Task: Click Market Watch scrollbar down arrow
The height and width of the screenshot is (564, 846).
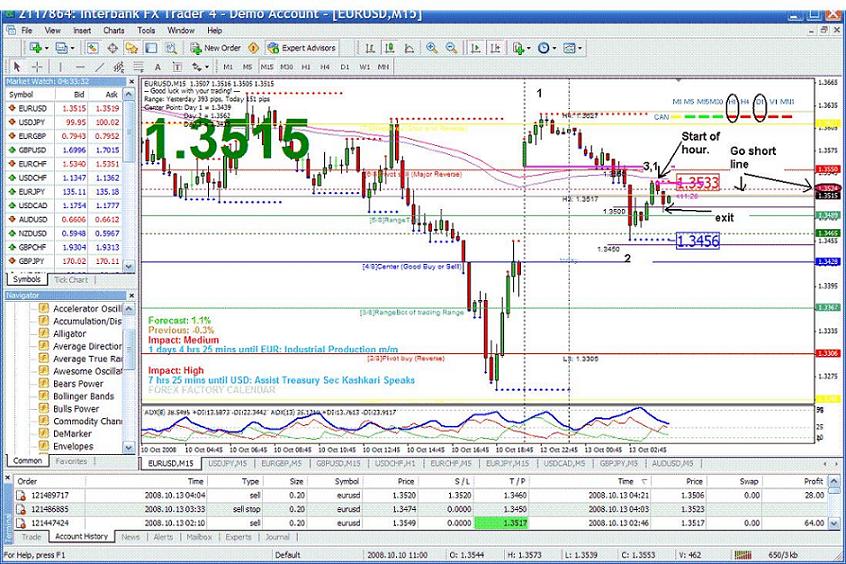Action: point(128,267)
